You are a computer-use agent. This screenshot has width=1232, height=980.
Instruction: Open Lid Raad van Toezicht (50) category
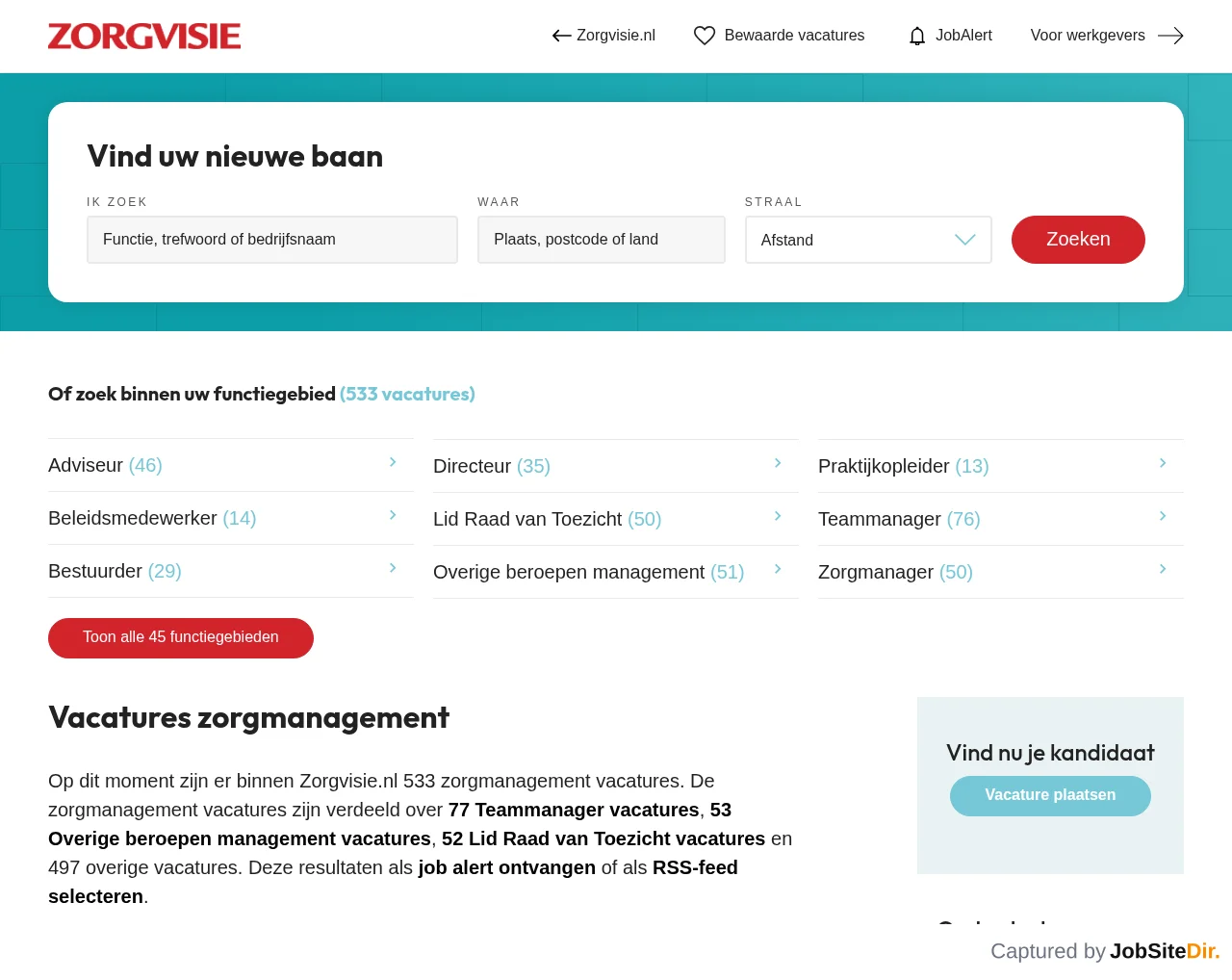616,519
